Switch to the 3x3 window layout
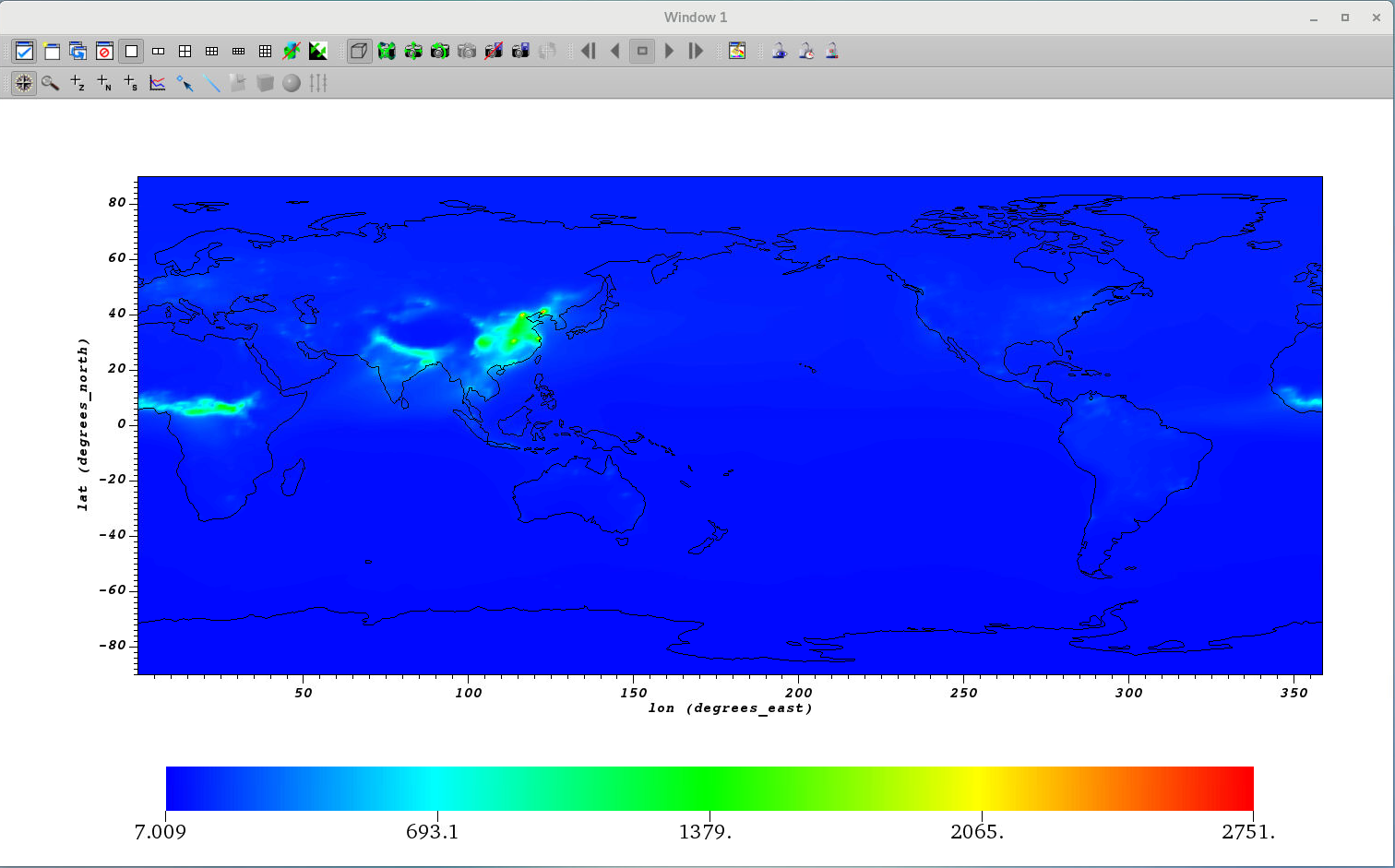This screenshot has width=1395, height=868. point(265,52)
